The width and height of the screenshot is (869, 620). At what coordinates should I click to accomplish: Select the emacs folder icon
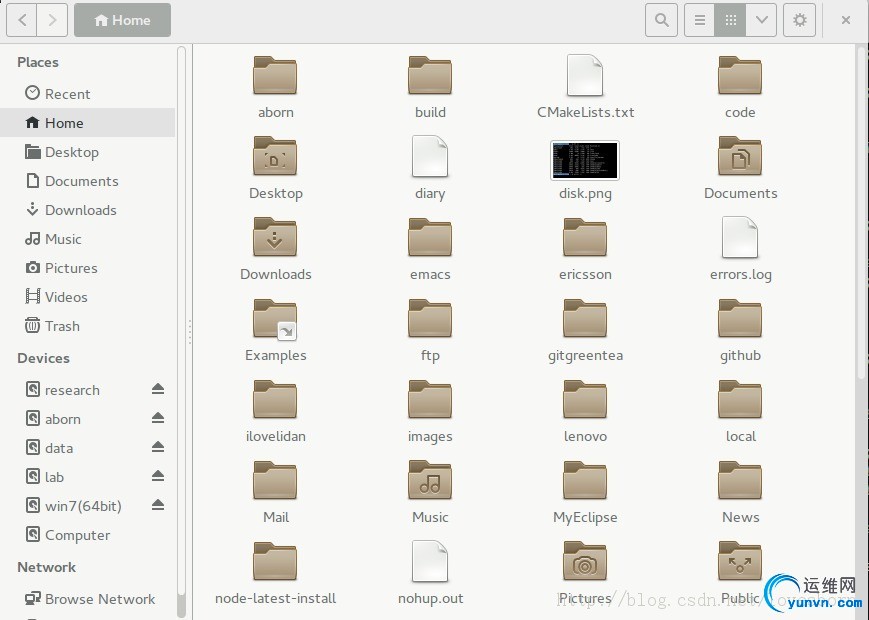[430, 237]
